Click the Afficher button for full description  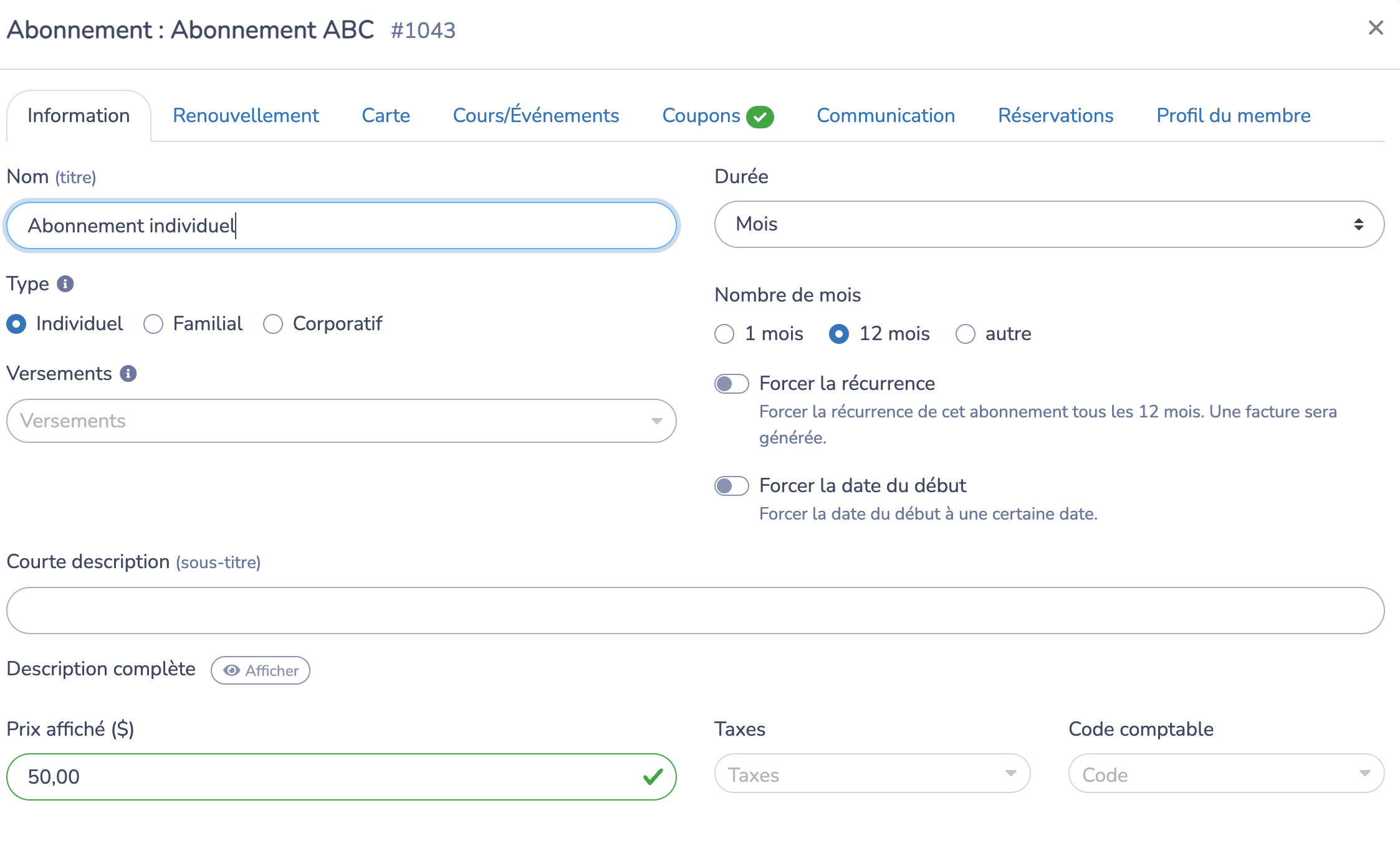[261, 670]
